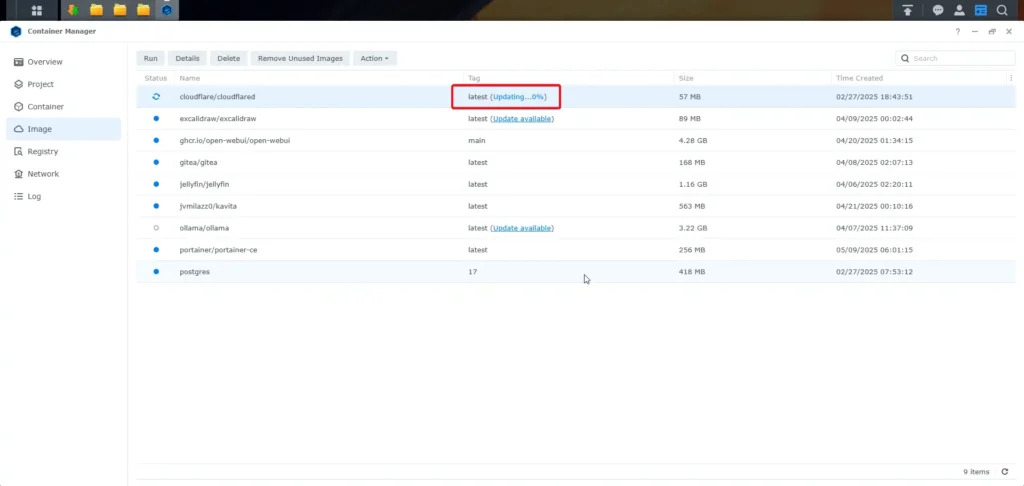The image size is (1024, 486).
Task: Select the jellyfin/jellyfin image name
Action: coord(204,184)
